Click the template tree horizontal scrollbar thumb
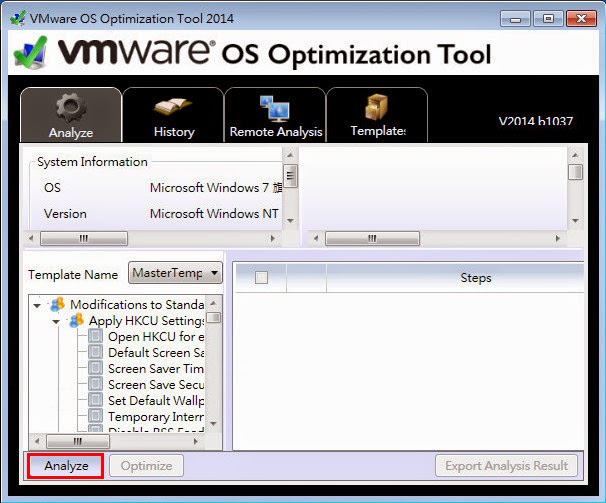 coord(78,441)
